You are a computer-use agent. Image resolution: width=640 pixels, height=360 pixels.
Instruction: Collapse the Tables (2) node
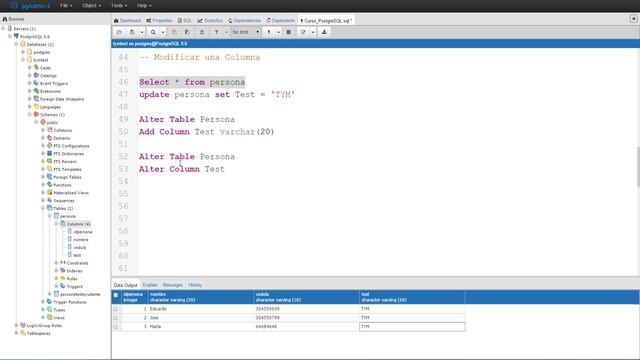coord(43,208)
